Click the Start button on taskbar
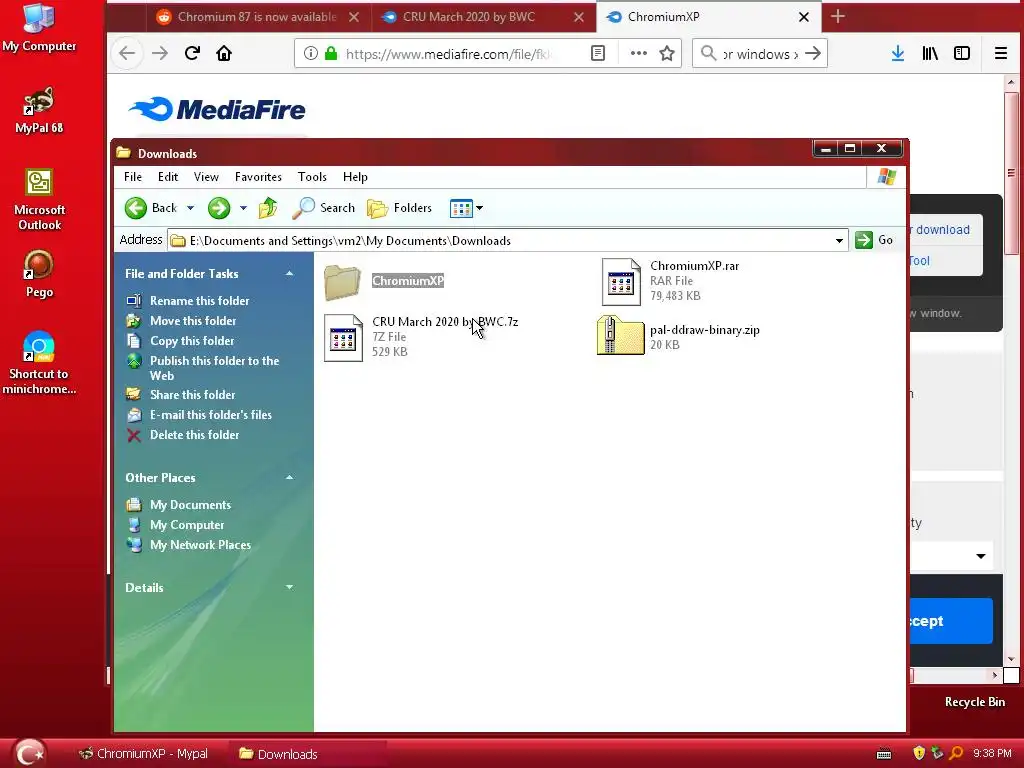This screenshot has width=1024, height=768. point(30,753)
